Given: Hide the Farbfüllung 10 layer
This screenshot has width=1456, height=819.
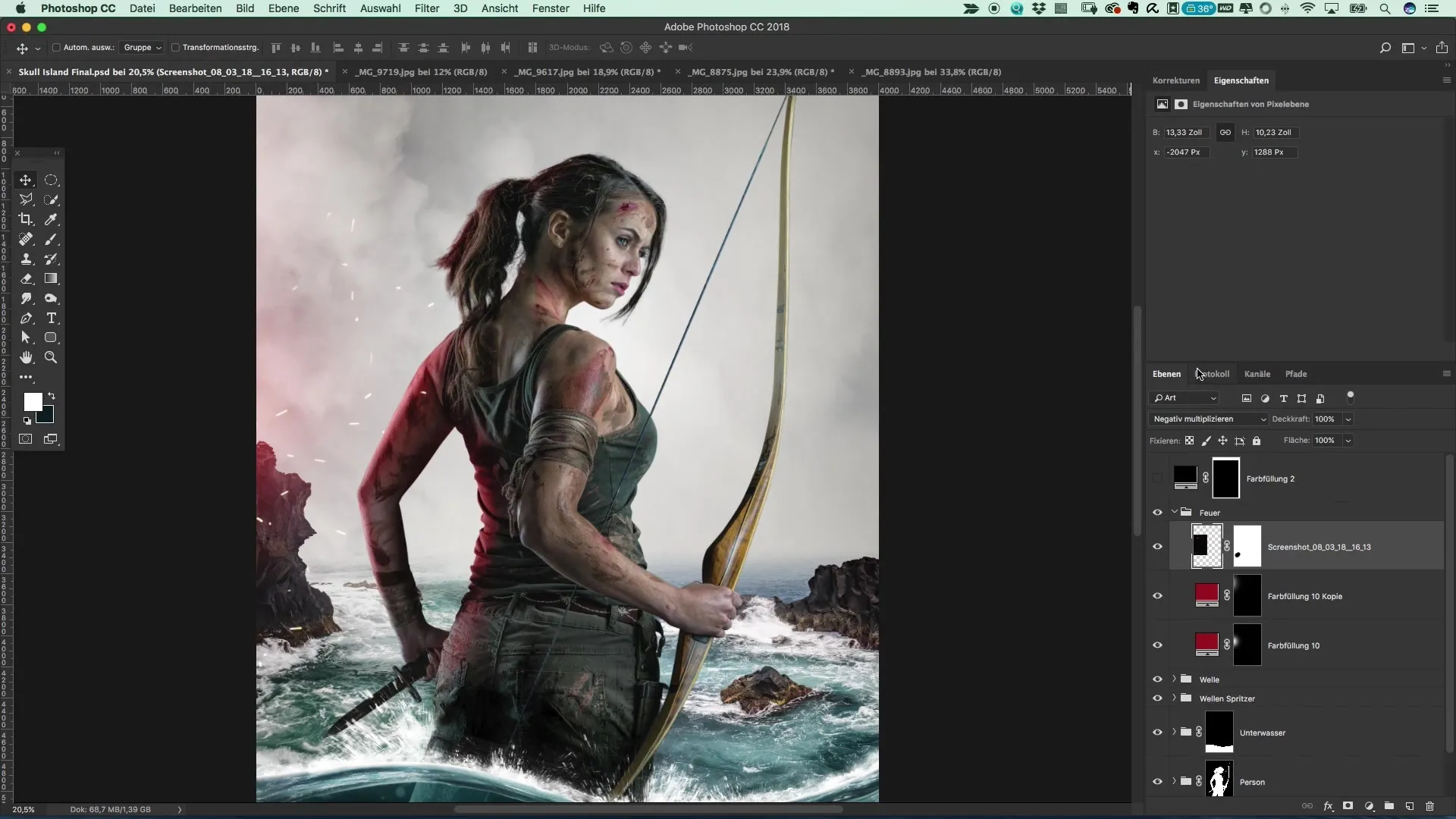Looking at the screenshot, I should pyautogui.click(x=1157, y=645).
